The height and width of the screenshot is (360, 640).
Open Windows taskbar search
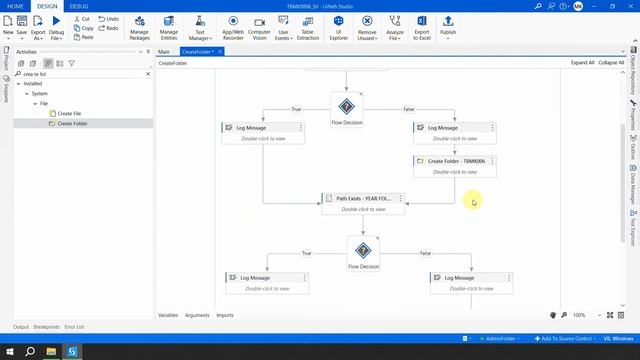click(30, 351)
